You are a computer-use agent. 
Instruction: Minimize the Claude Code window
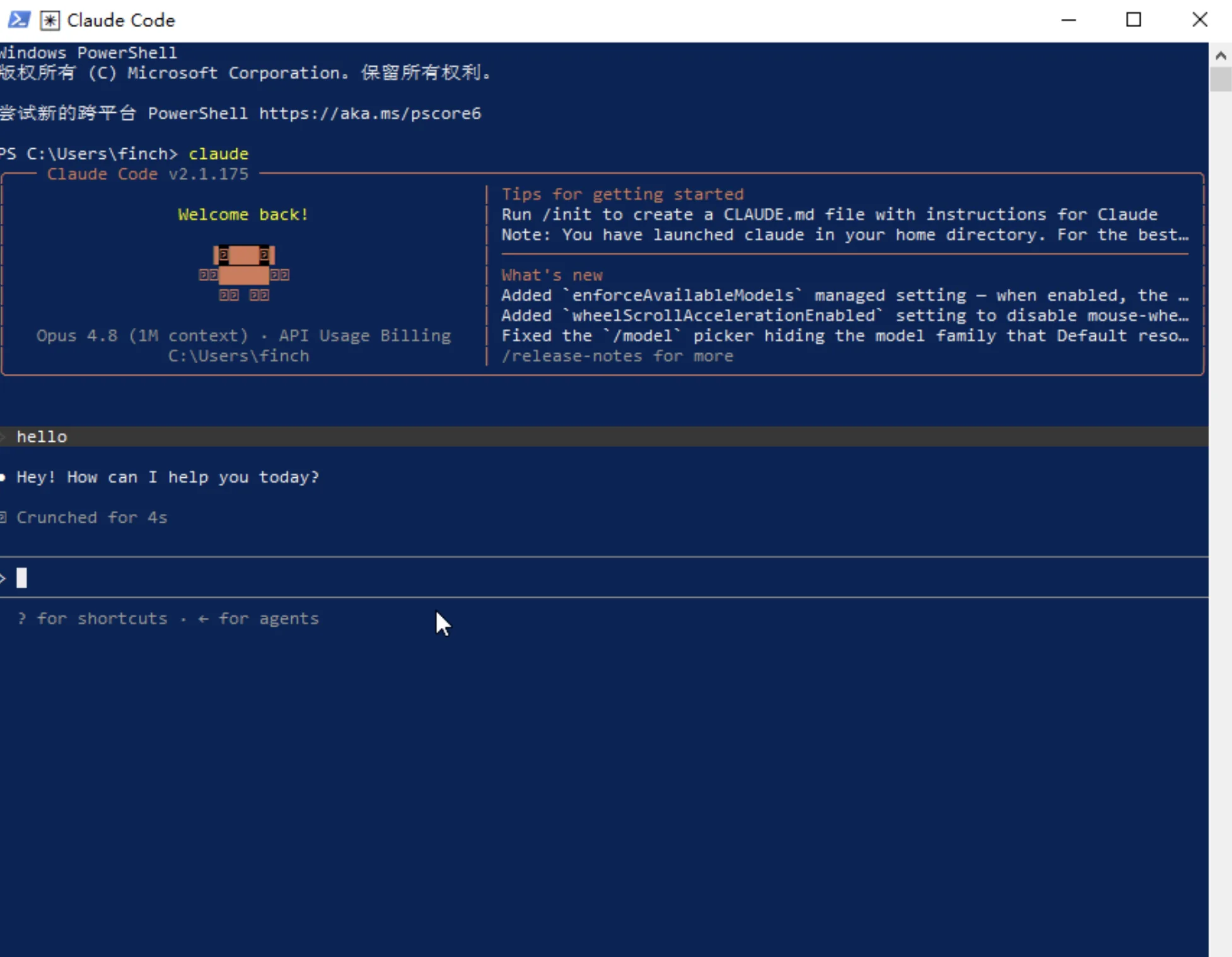(1069, 20)
